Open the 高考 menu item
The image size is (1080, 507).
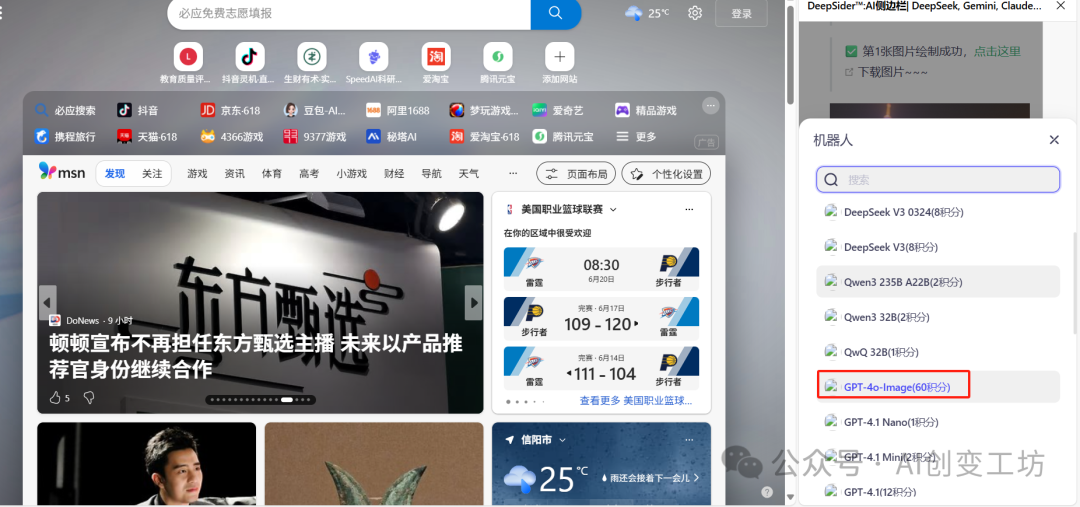pos(309,174)
